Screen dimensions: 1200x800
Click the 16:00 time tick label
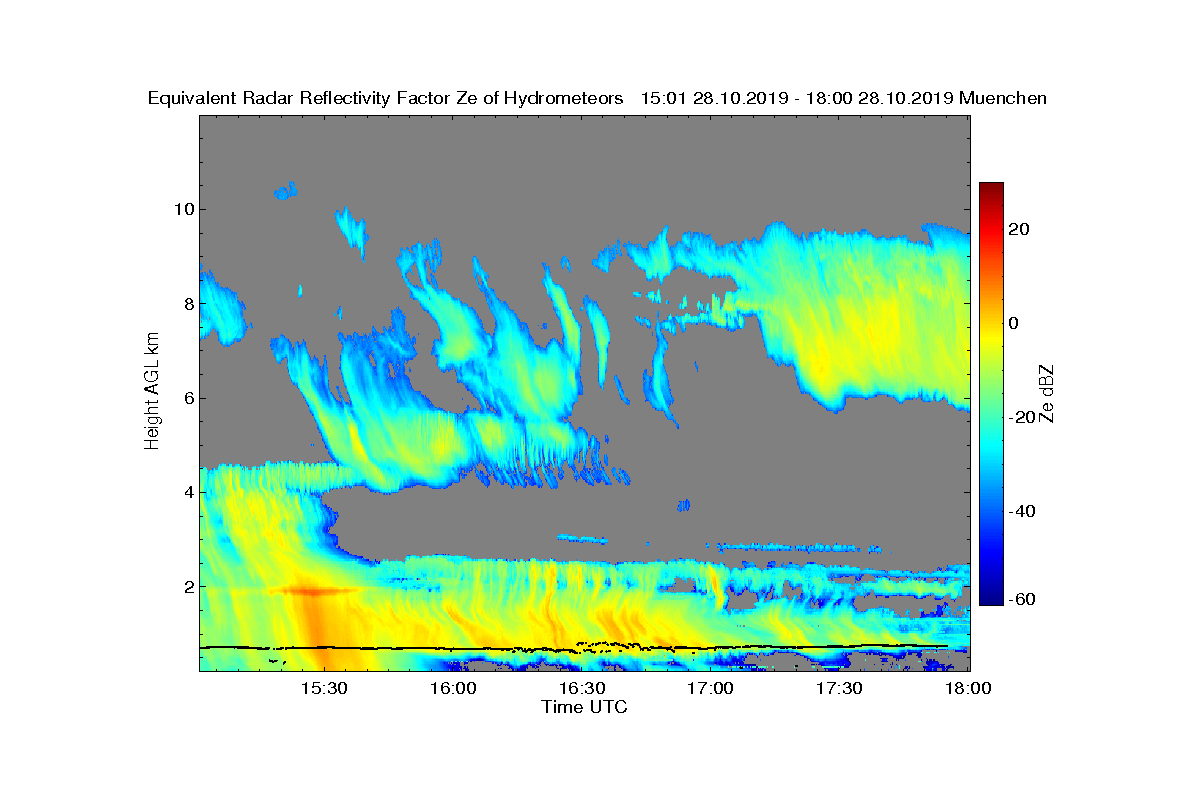[452, 688]
